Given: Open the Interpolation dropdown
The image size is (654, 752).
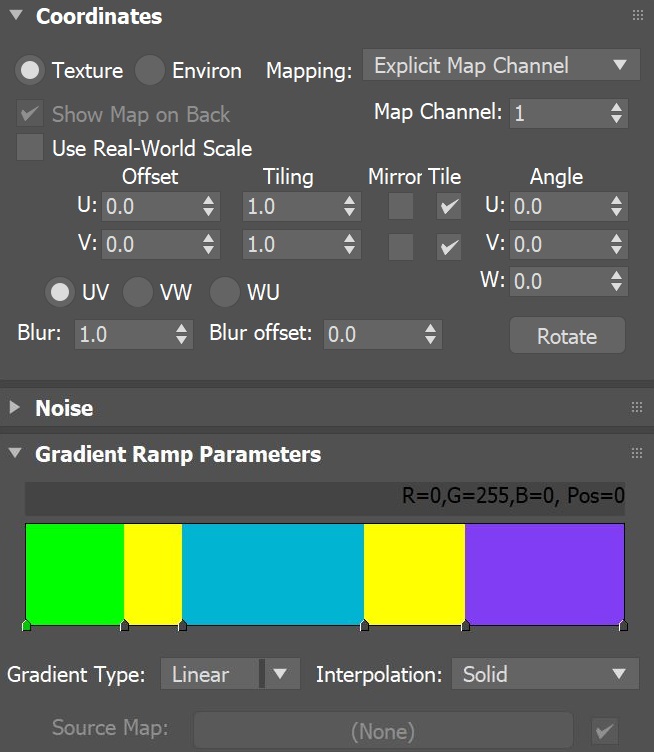Looking at the screenshot, I should (544, 674).
